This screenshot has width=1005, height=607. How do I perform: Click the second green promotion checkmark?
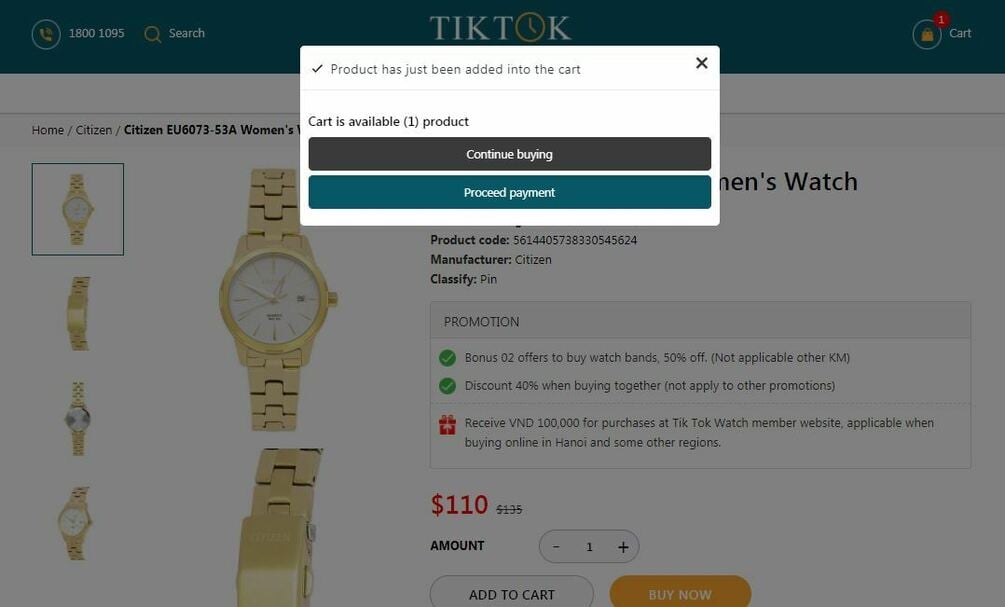447,386
